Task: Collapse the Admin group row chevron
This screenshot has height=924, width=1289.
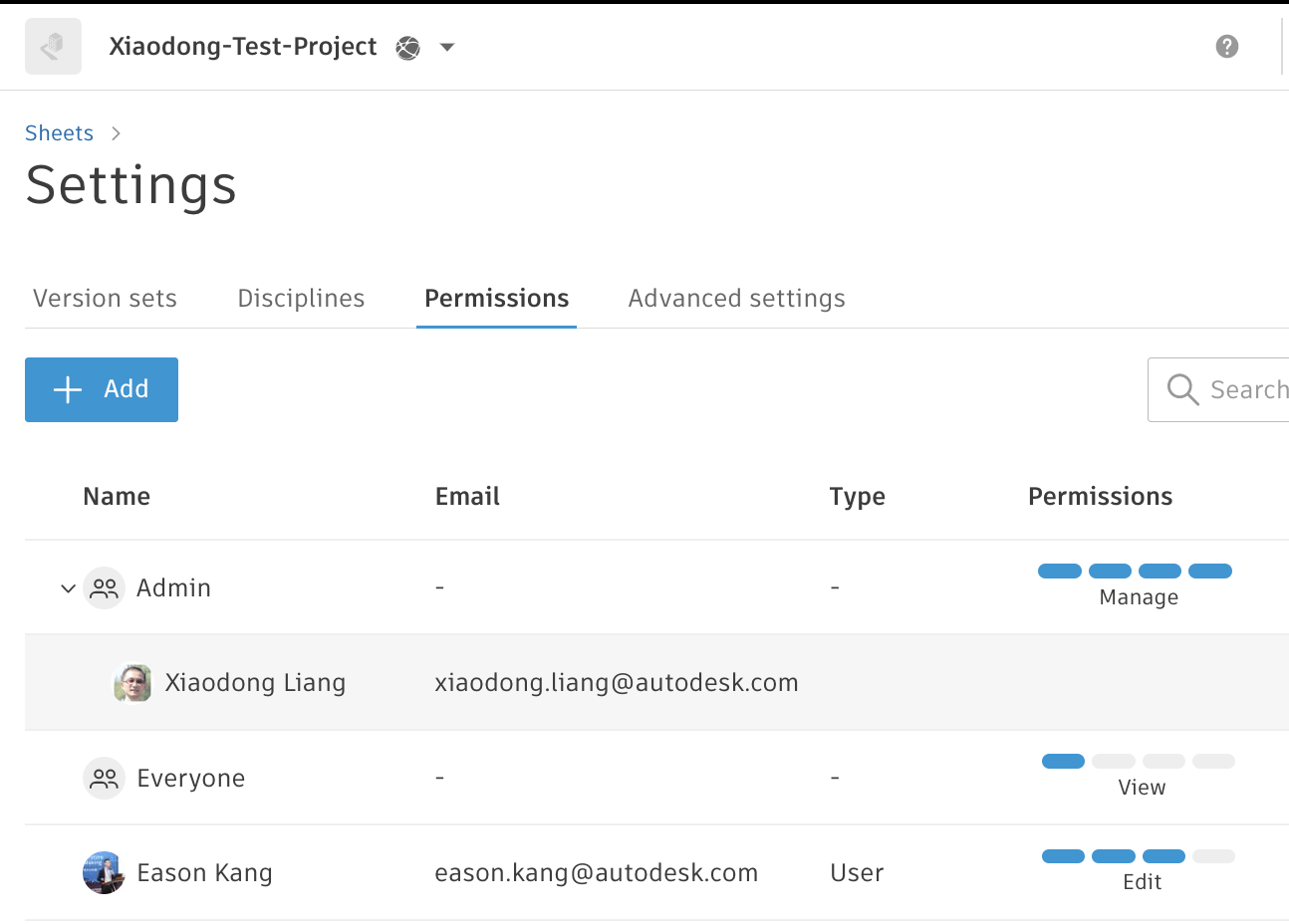Action: [68, 588]
